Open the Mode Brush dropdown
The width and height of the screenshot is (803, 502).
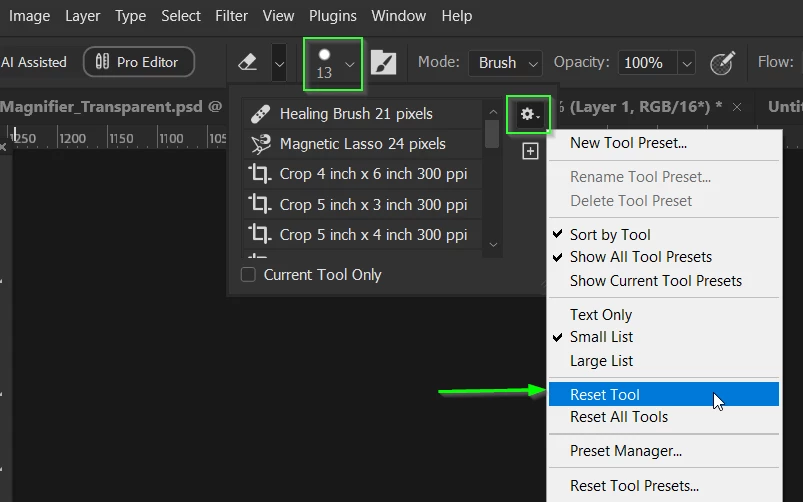tap(505, 63)
